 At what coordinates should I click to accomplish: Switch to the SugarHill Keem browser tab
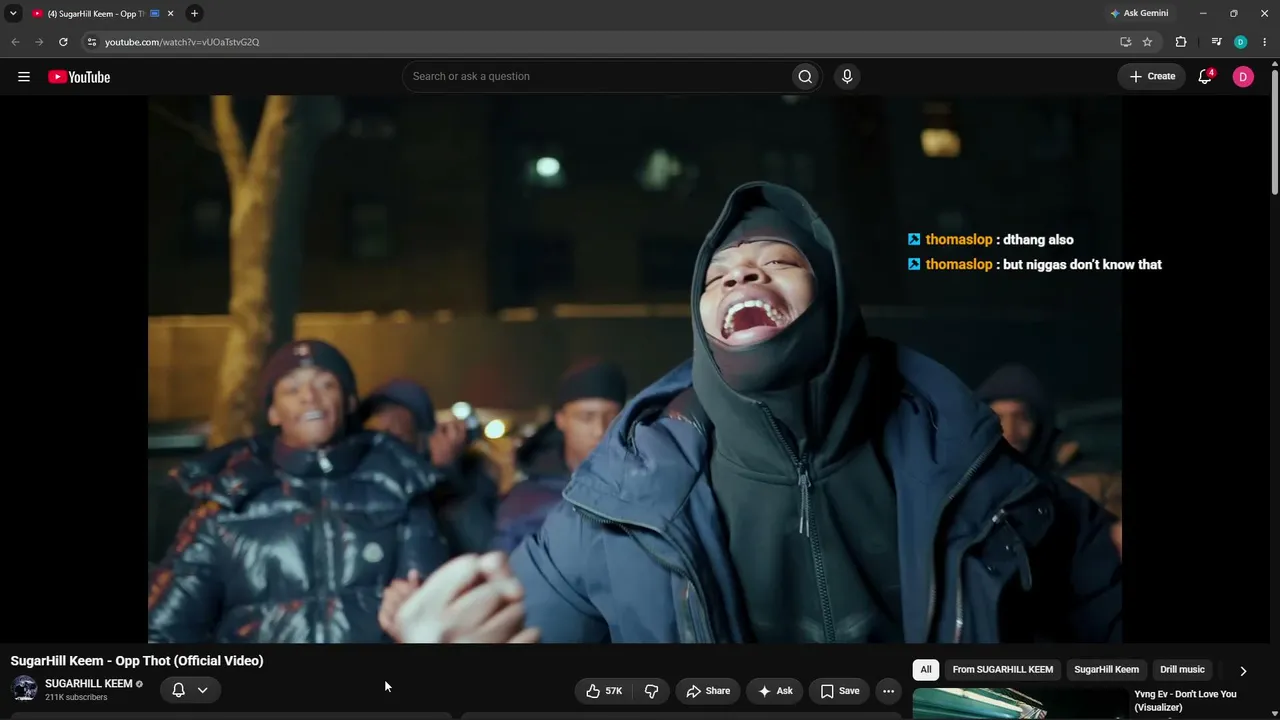98,13
